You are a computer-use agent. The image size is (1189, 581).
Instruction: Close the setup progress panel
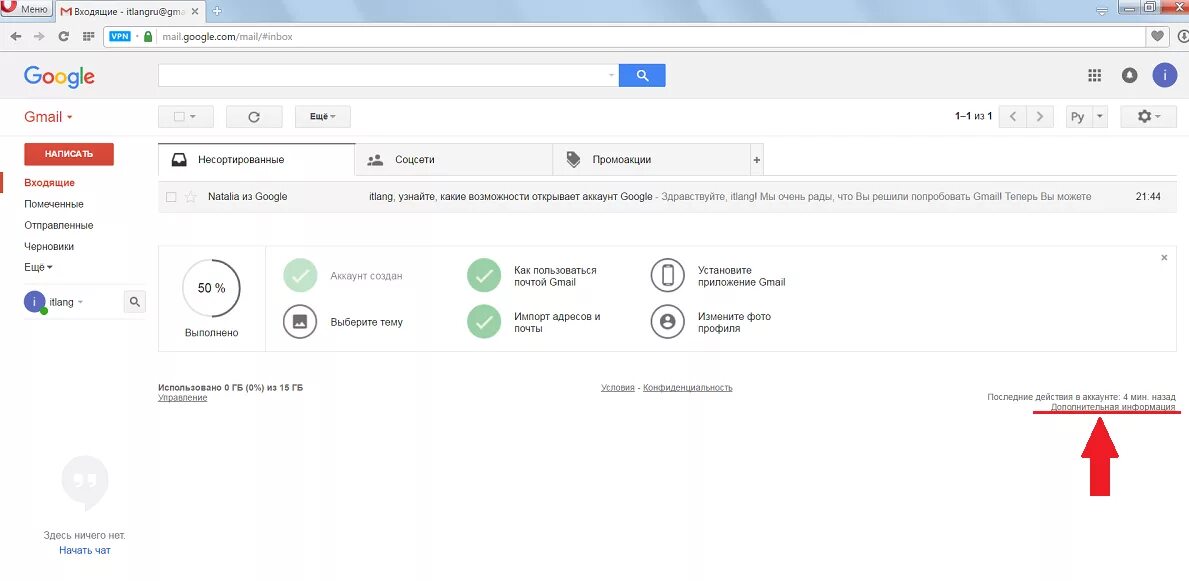(1164, 258)
